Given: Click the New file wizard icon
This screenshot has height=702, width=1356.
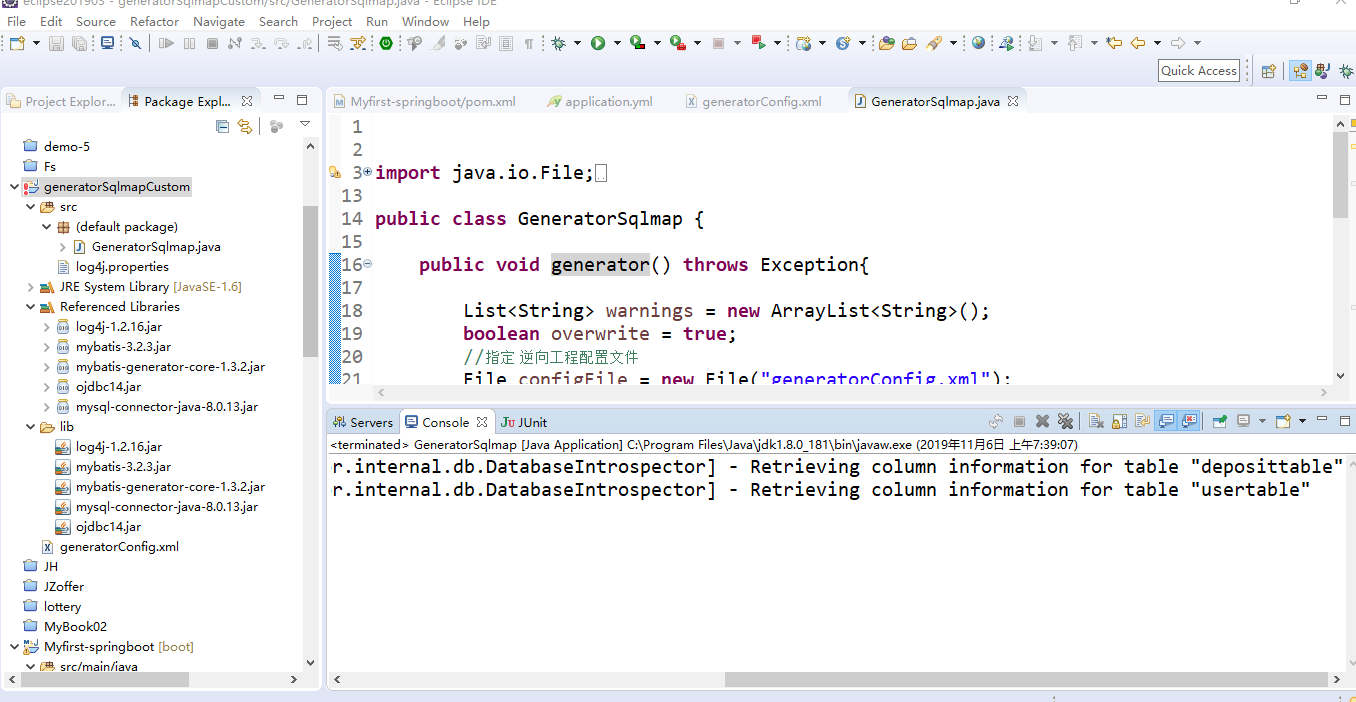Looking at the screenshot, I should (x=17, y=43).
